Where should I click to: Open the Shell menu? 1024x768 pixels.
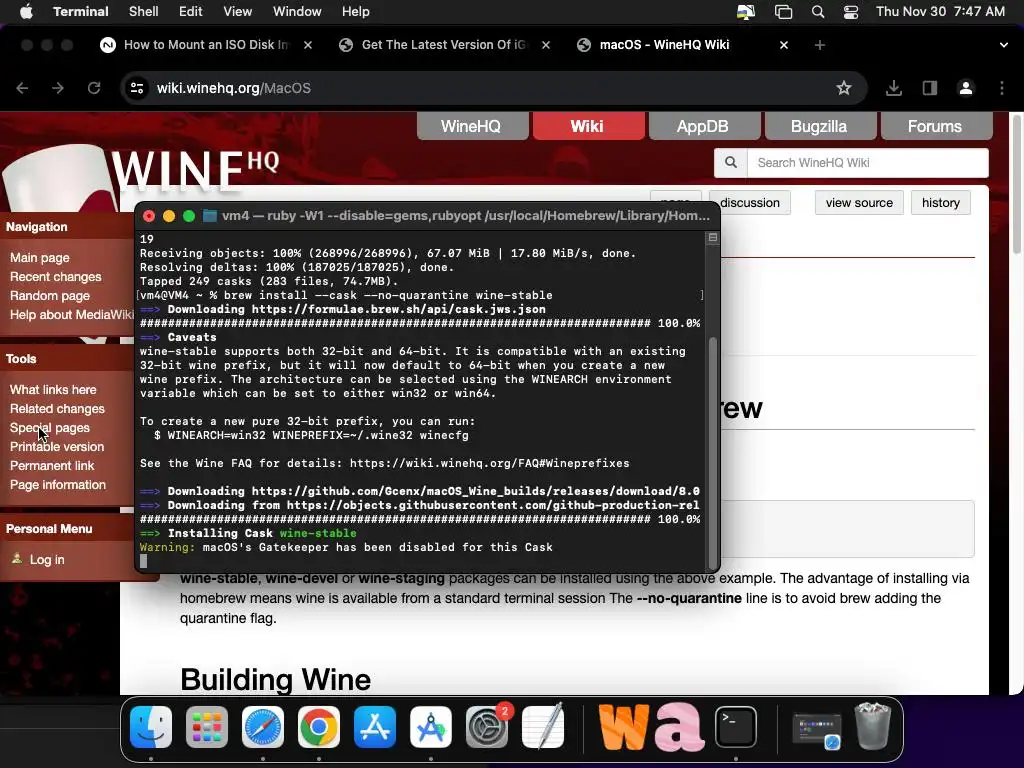[x=144, y=12]
